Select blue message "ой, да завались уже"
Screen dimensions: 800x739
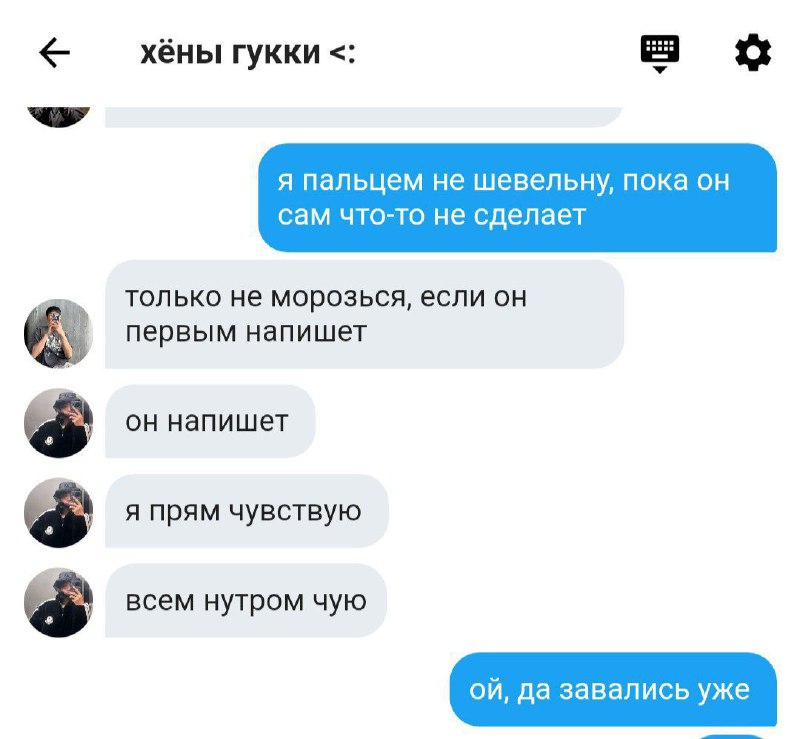[x=613, y=689]
